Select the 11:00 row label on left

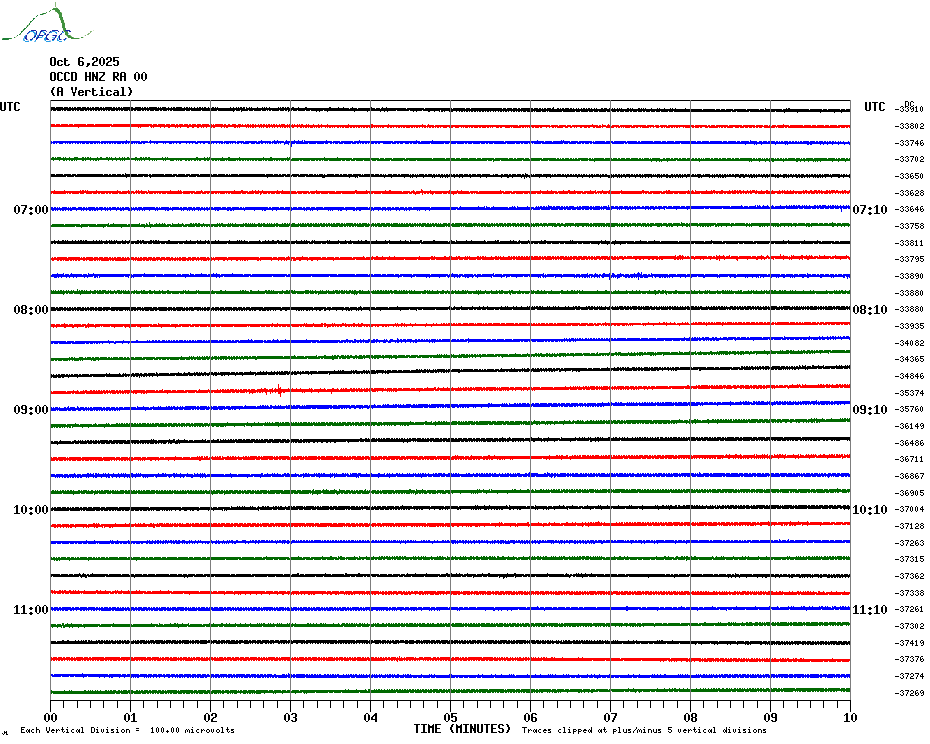pyautogui.click(x=30, y=610)
